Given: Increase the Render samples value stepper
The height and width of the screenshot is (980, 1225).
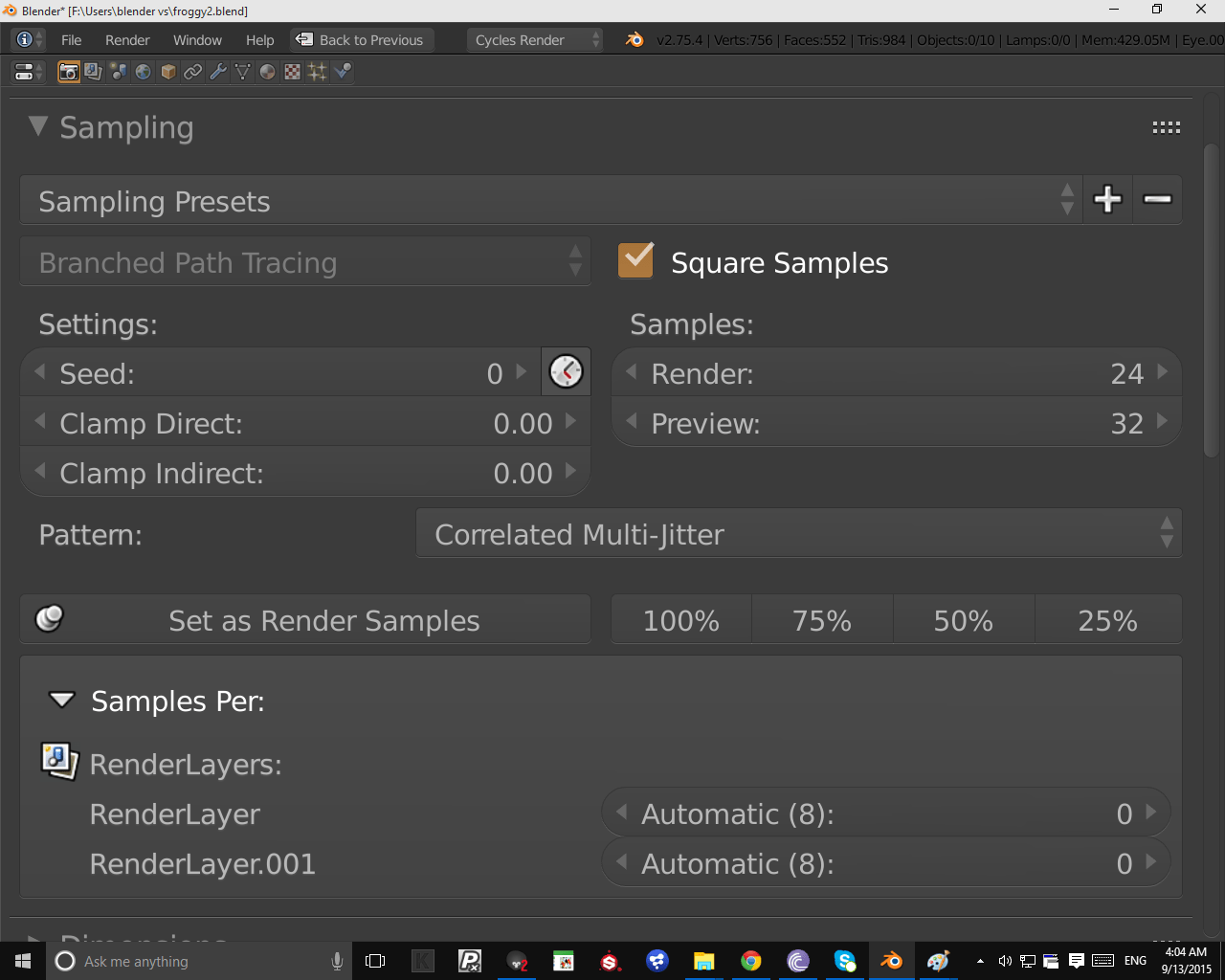Looking at the screenshot, I should point(1163,373).
